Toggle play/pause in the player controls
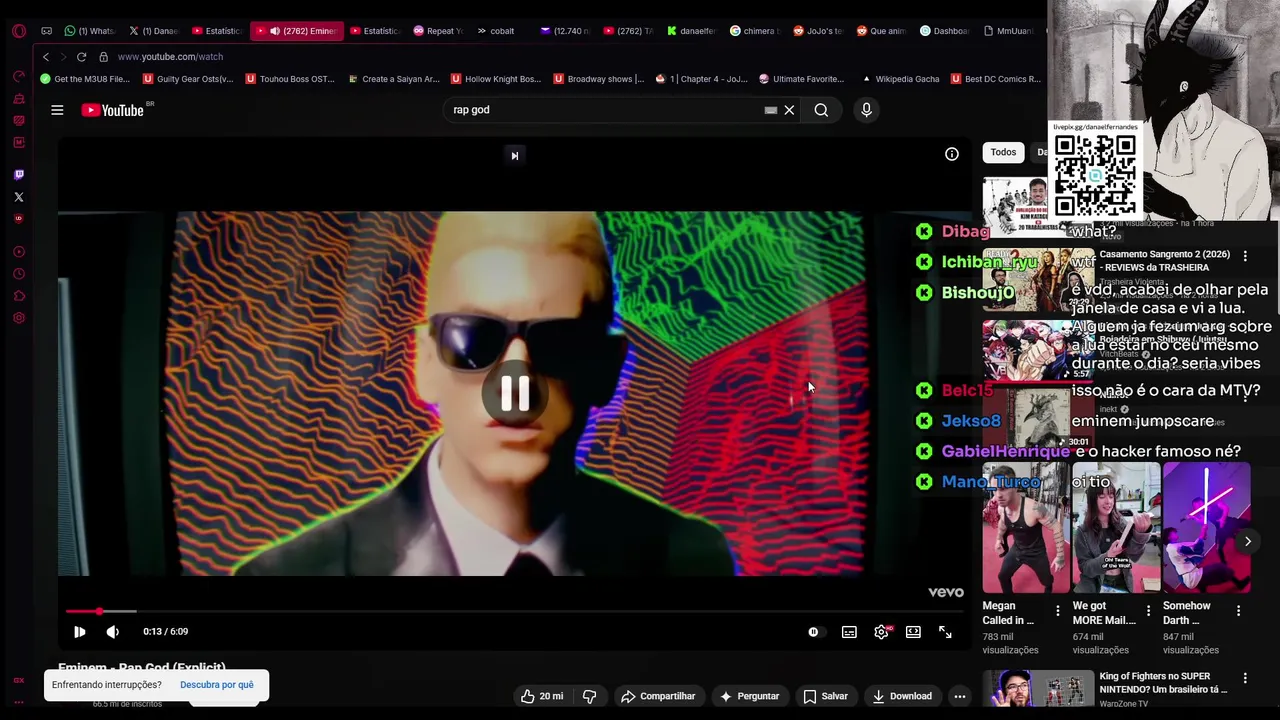Viewport: 1280px width, 720px height. 80,632
